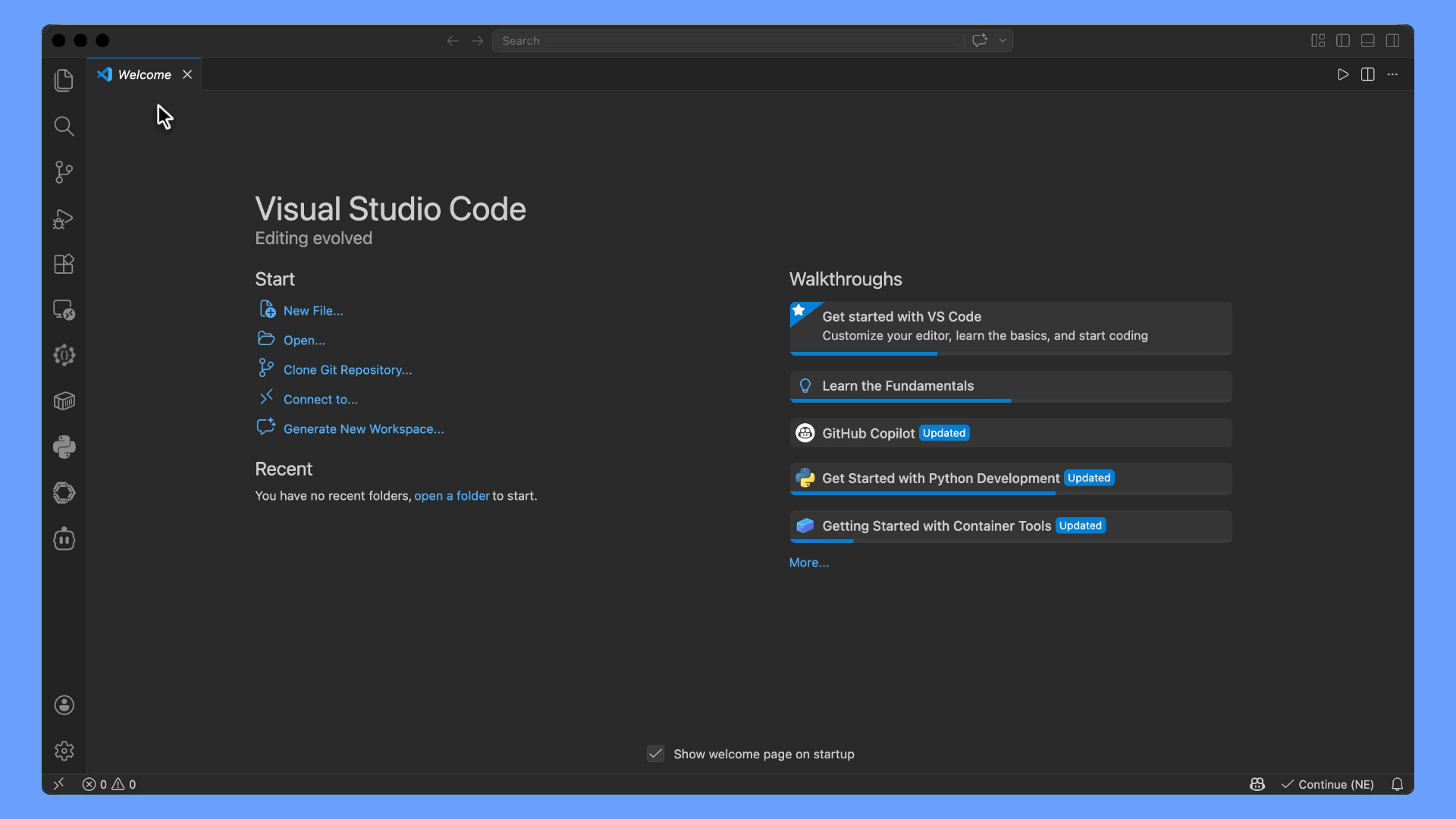Image resolution: width=1456 pixels, height=819 pixels.
Task: Open the Explorer view in the activity bar
Action: (64, 80)
